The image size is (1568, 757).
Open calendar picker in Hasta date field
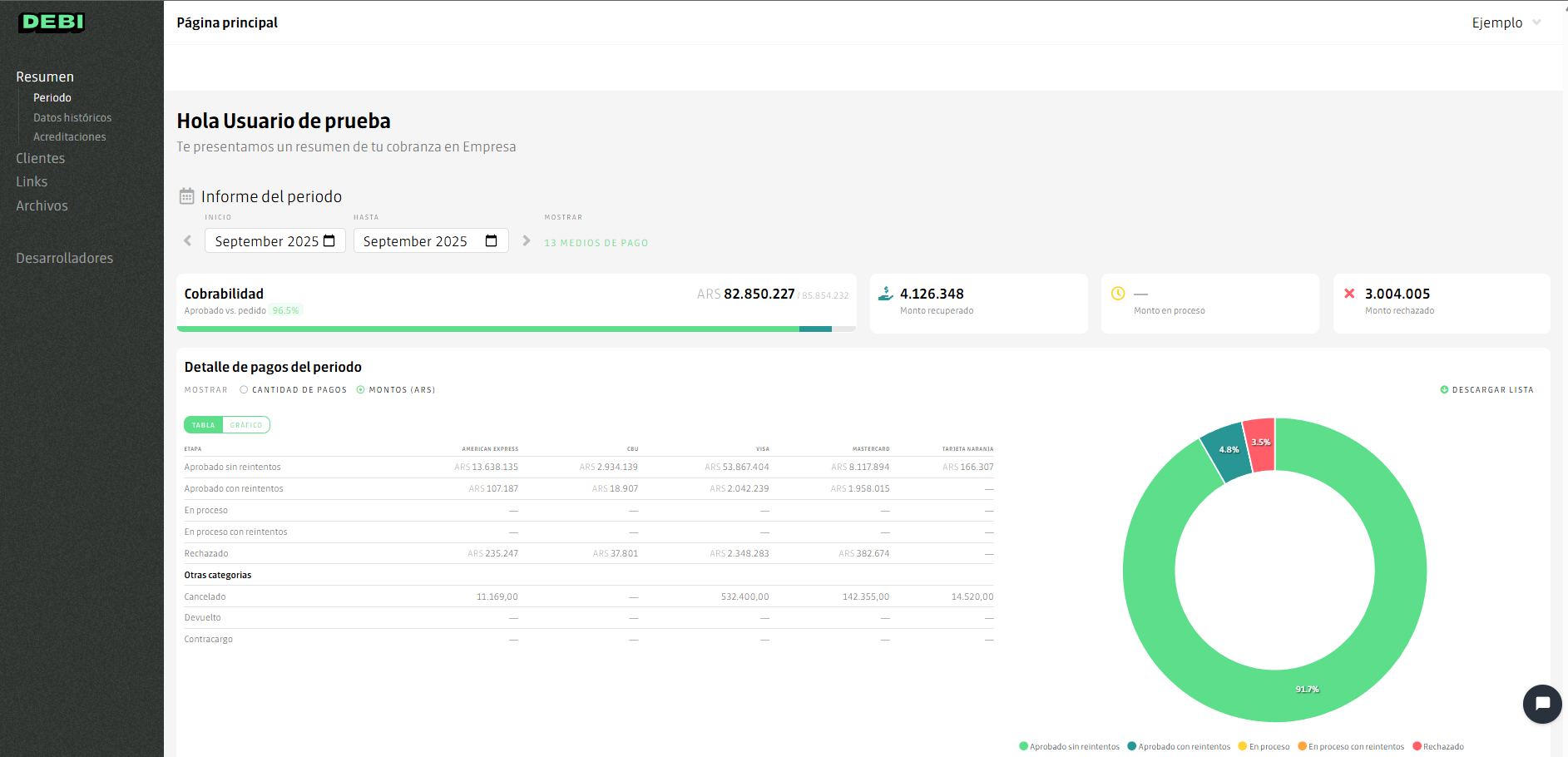pos(492,241)
